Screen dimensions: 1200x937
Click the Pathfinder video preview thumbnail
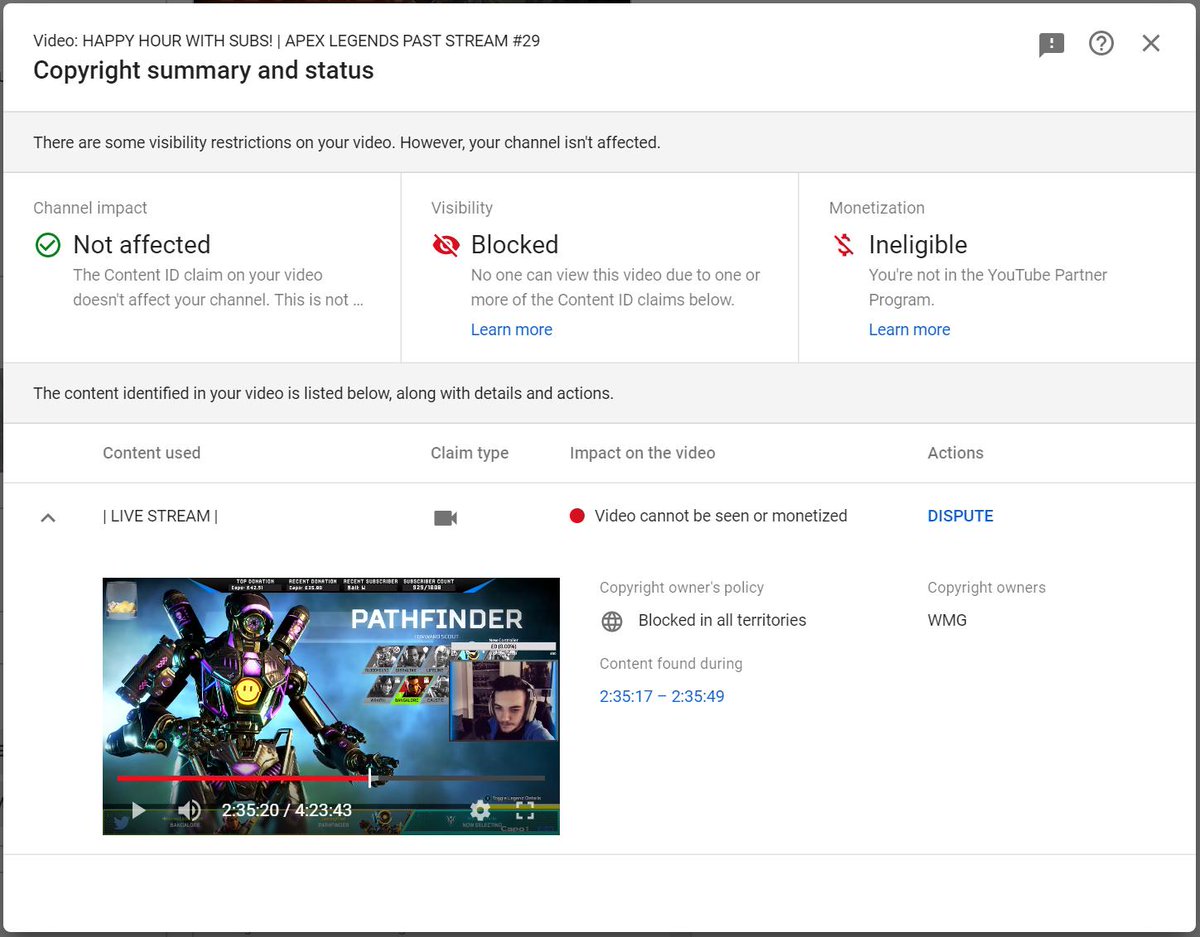tap(331, 706)
